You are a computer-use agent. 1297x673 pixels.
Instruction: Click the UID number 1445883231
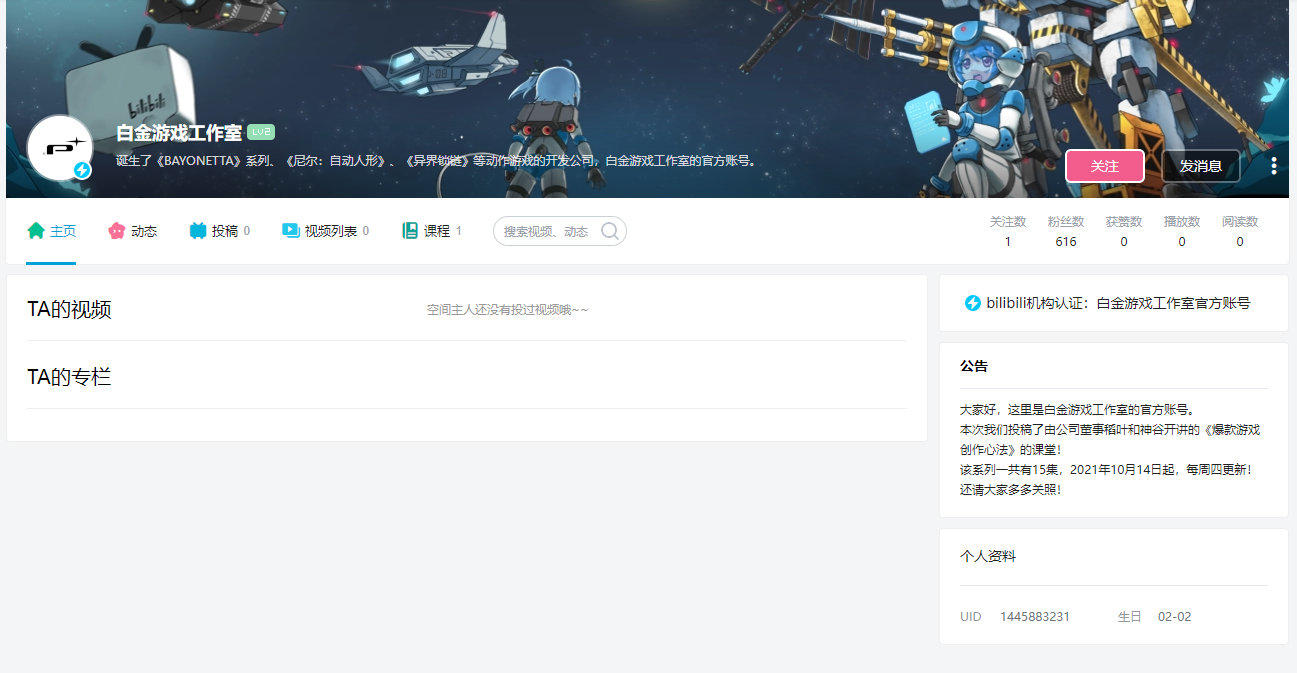1035,617
